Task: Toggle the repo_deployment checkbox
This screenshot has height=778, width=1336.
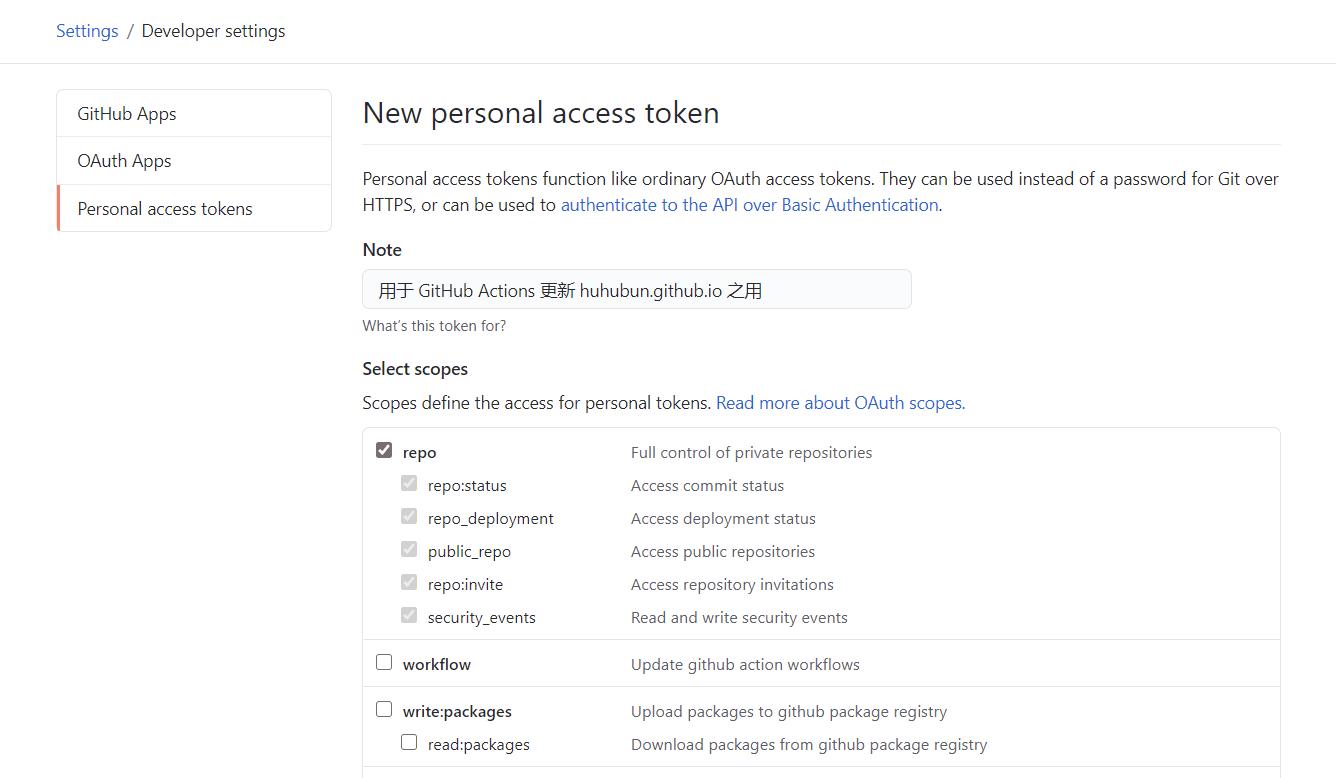Action: pyautogui.click(x=409, y=516)
